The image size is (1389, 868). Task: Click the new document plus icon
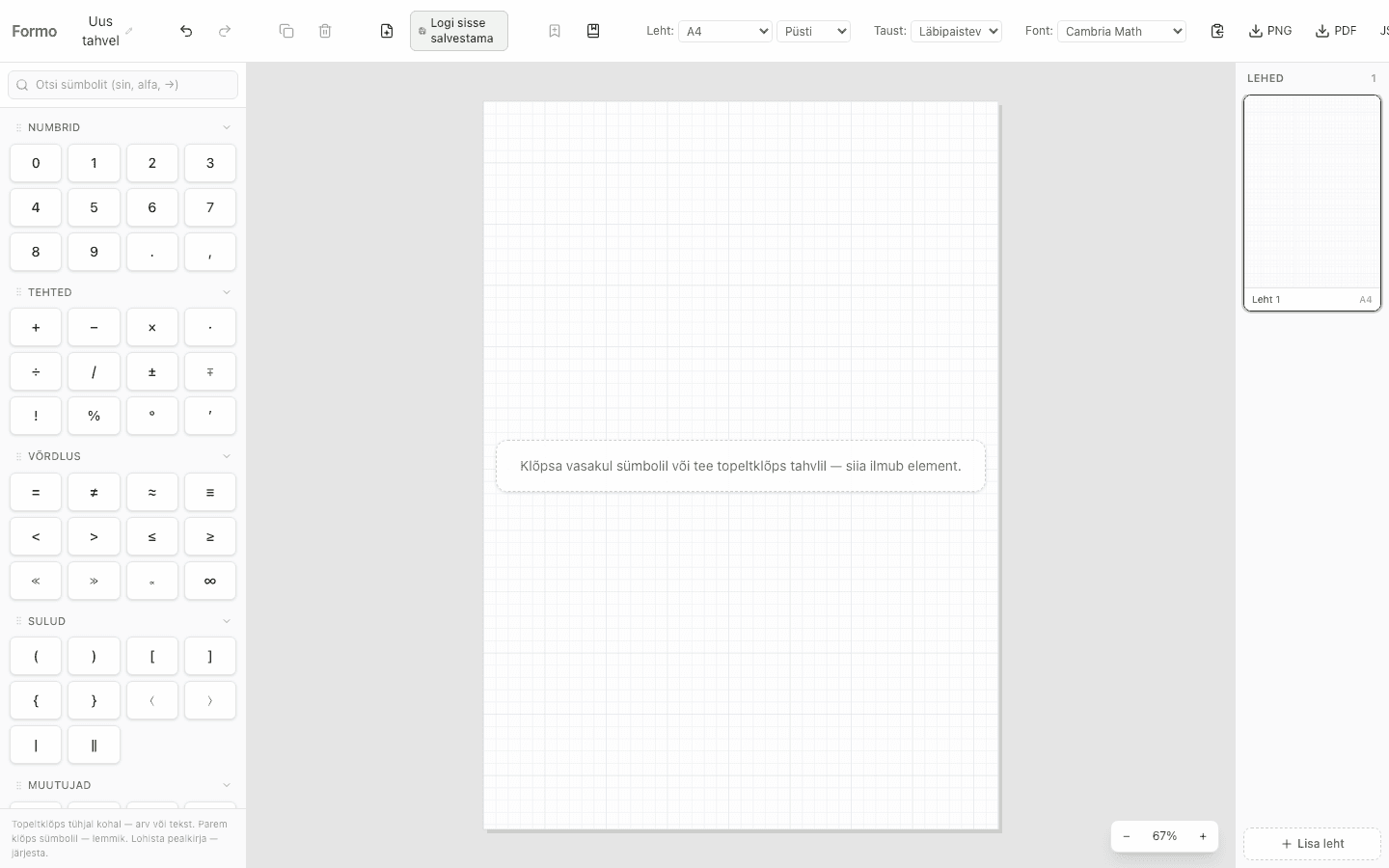tap(387, 31)
